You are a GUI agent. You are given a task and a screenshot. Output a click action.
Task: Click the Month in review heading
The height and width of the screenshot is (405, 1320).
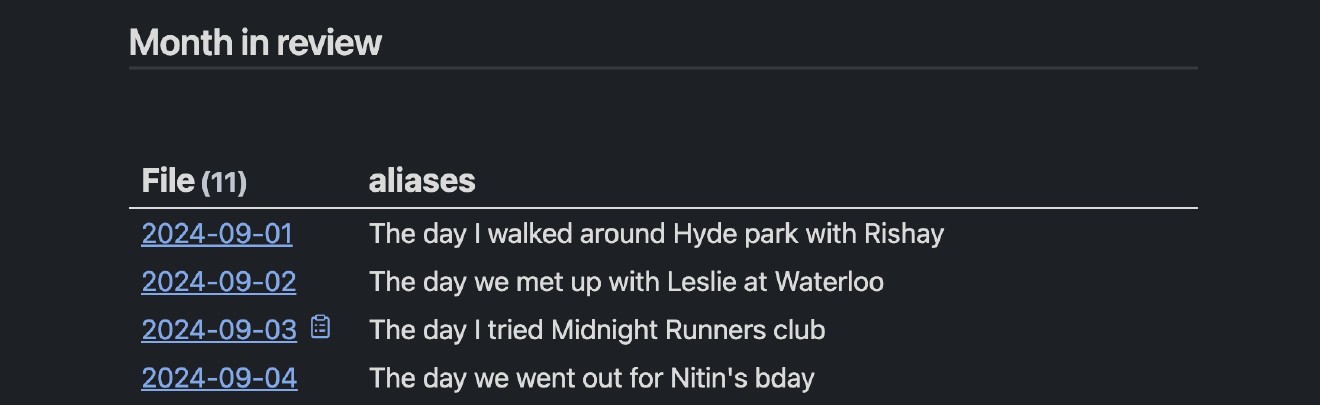pos(255,42)
